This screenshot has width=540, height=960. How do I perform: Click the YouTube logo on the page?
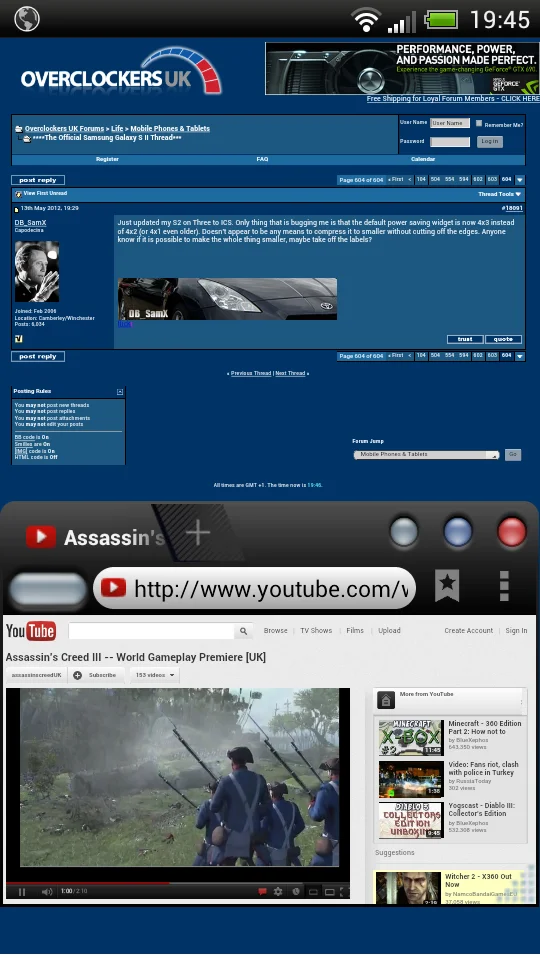point(31,631)
